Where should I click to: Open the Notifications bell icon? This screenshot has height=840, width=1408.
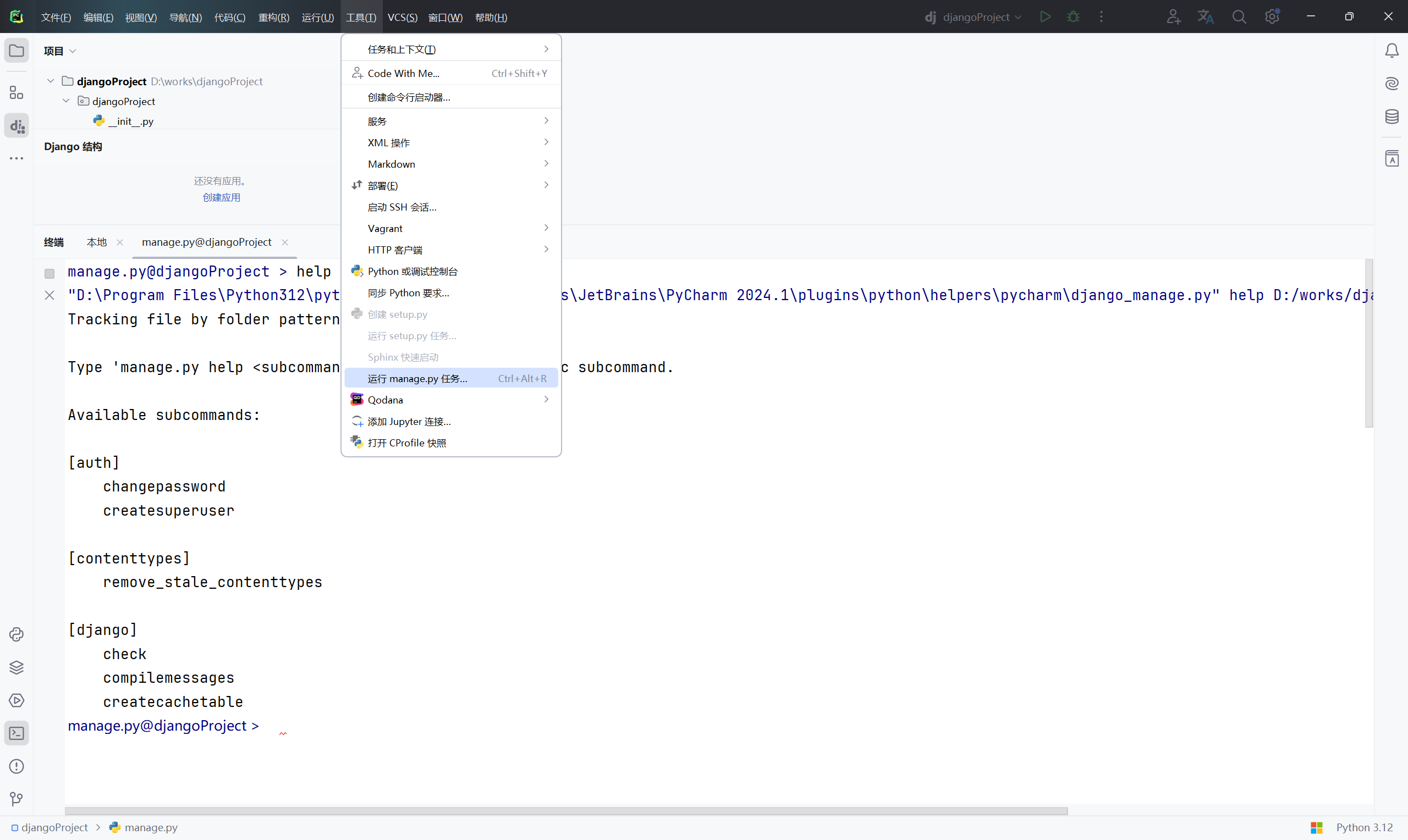click(1391, 51)
